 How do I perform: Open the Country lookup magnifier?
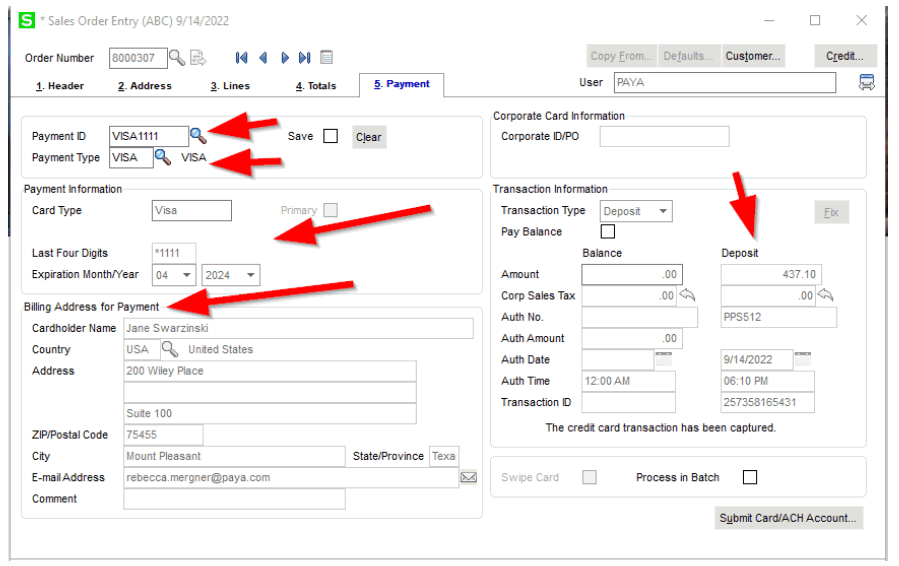click(170, 349)
